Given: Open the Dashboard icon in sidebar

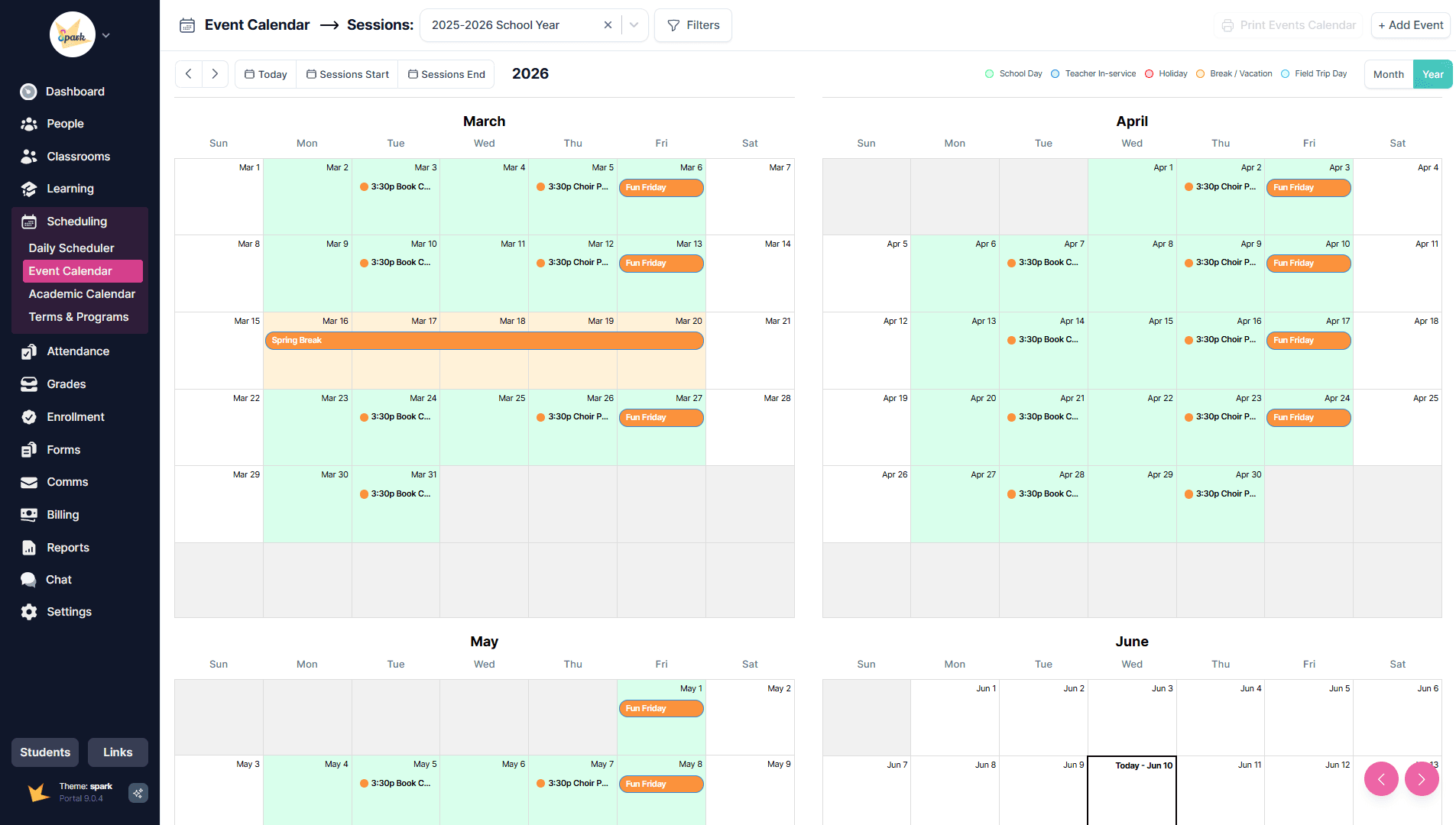Looking at the screenshot, I should (28, 92).
